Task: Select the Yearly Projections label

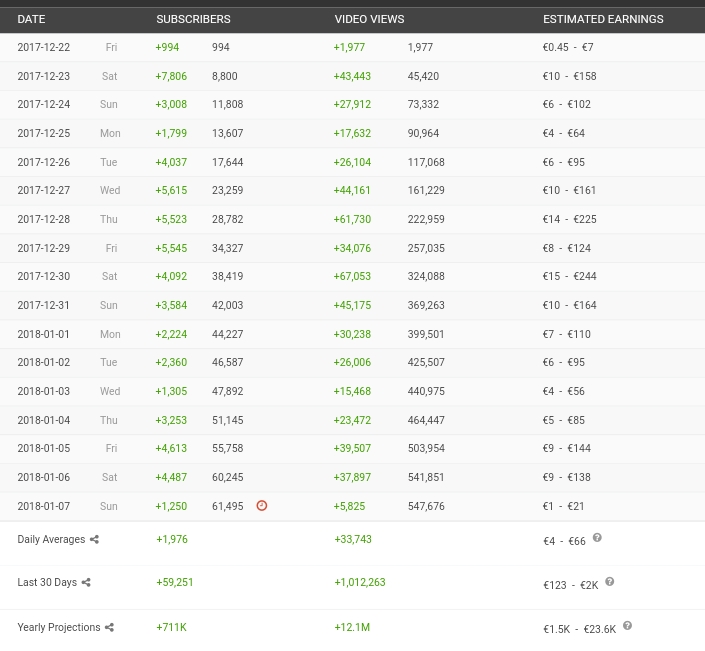Action: click(58, 628)
